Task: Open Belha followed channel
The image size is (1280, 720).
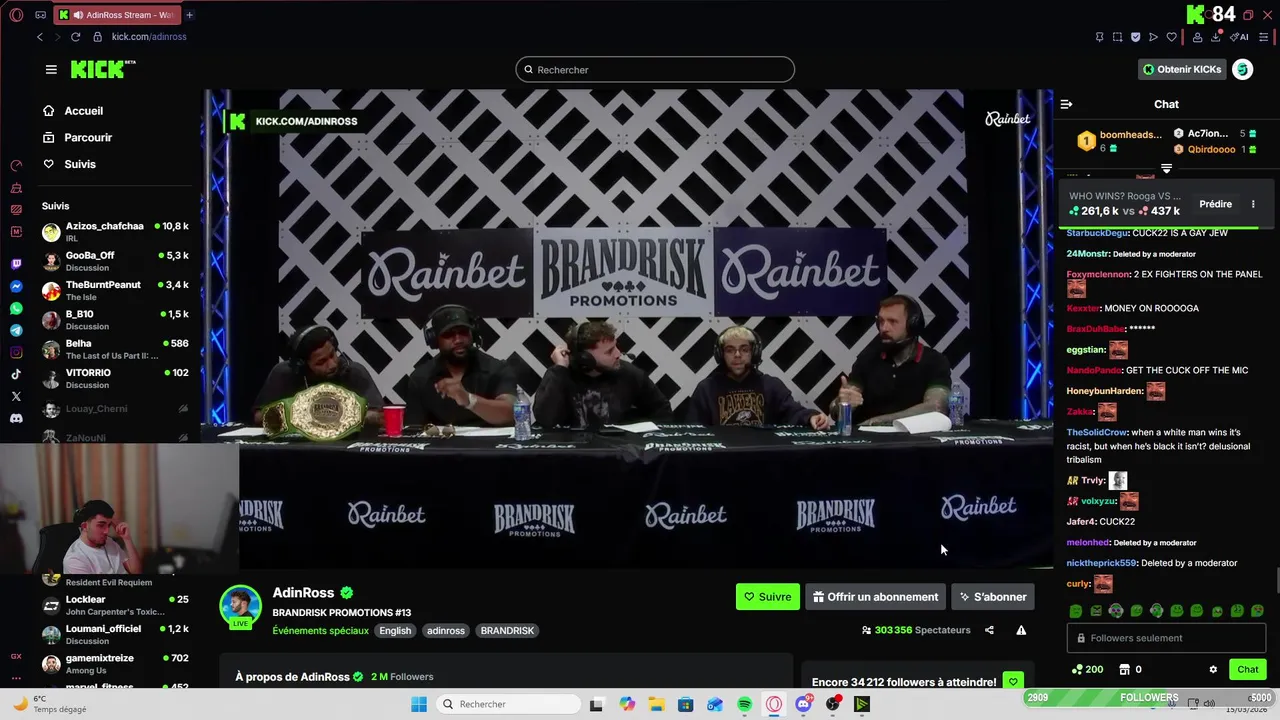Action: (117, 349)
